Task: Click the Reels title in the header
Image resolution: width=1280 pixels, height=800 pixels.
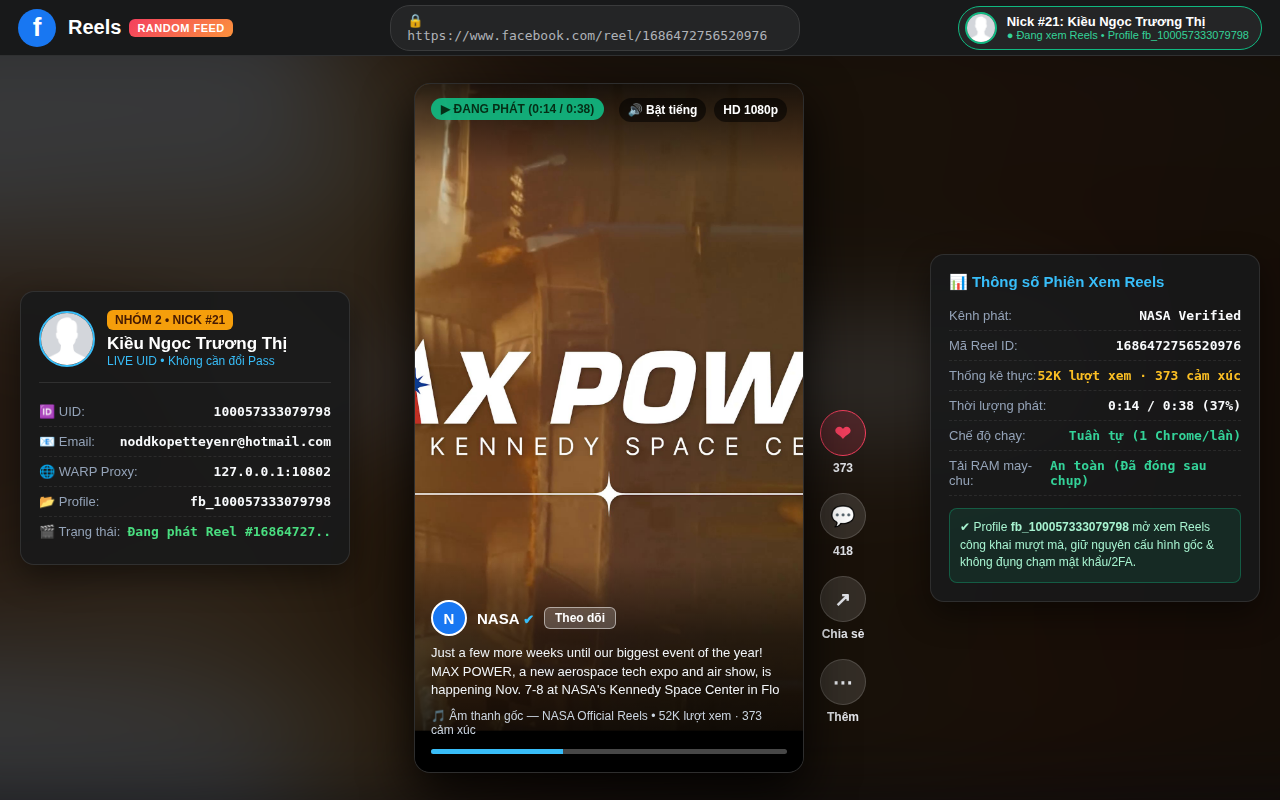Action: (x=95, y=28)
